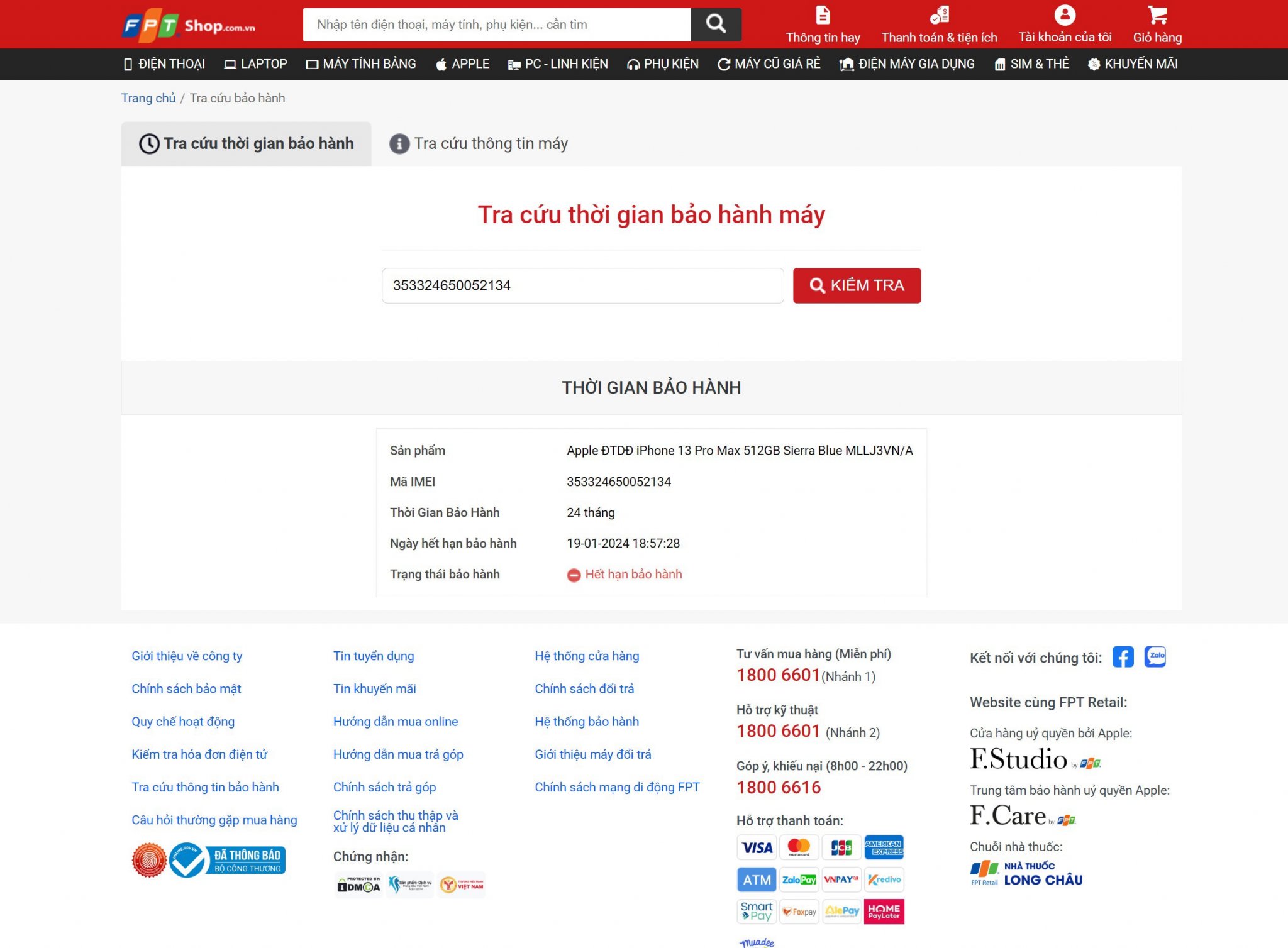Open the FPT Shop logo homepage
1288x948 pixels.
pyautogui.click(x=189, y=25)
